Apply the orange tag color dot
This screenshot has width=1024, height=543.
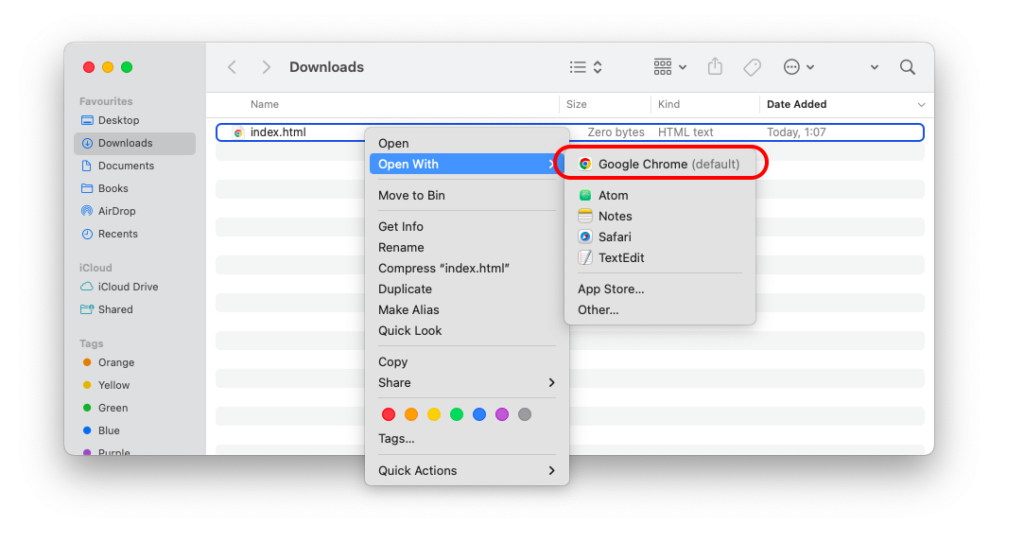pyautogui.click(x=411, y=414)
